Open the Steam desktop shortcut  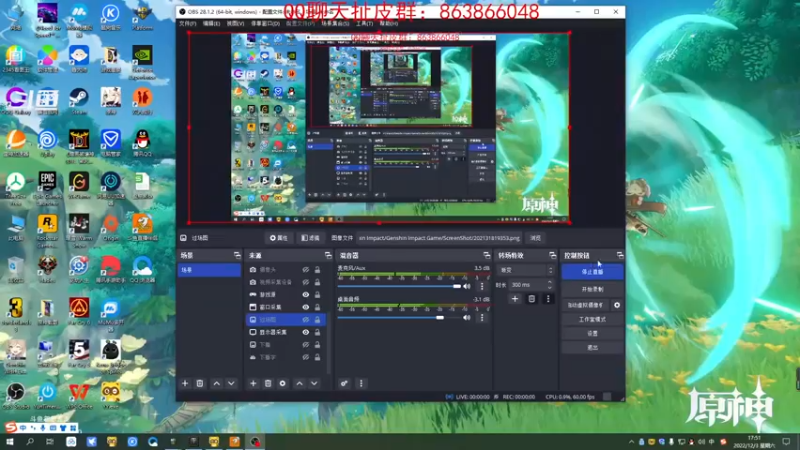(79, 101)
